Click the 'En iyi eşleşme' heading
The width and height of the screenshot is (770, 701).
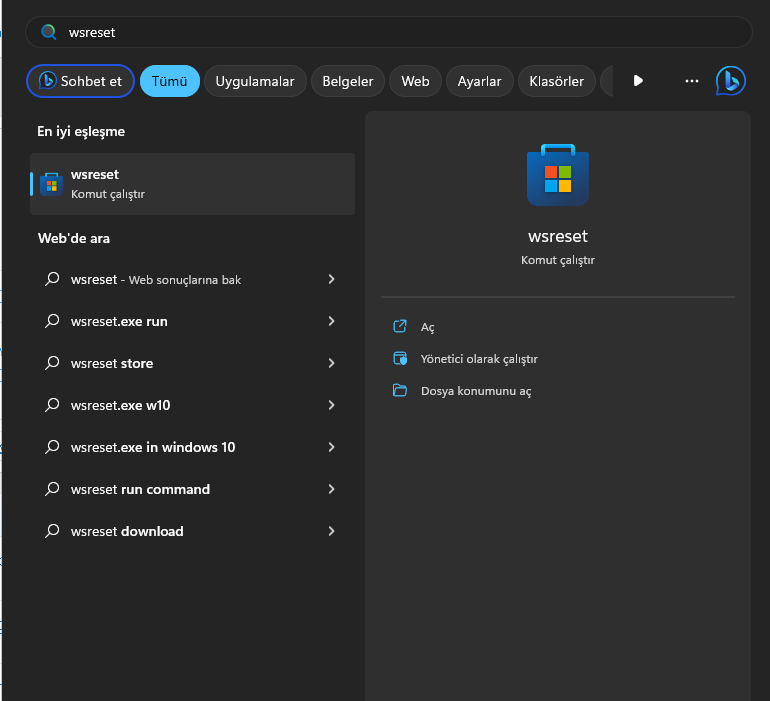pyautogui.click(x=81, y=132)
